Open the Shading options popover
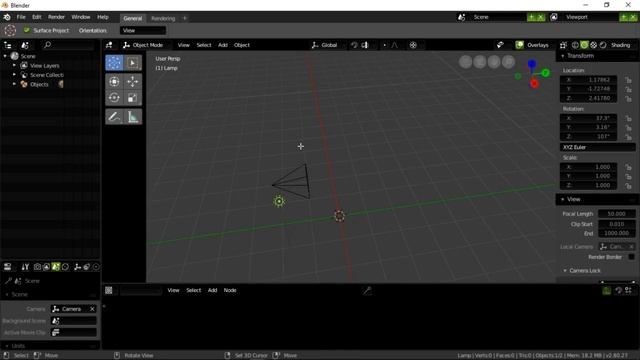640x360 pixels. pyautogui.click(x=620, y=45)
